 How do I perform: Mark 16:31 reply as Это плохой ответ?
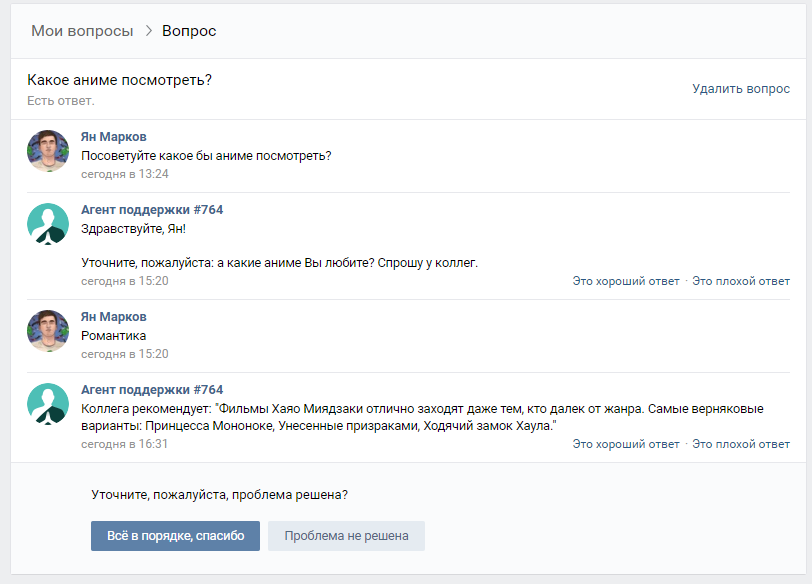[741, 444]
